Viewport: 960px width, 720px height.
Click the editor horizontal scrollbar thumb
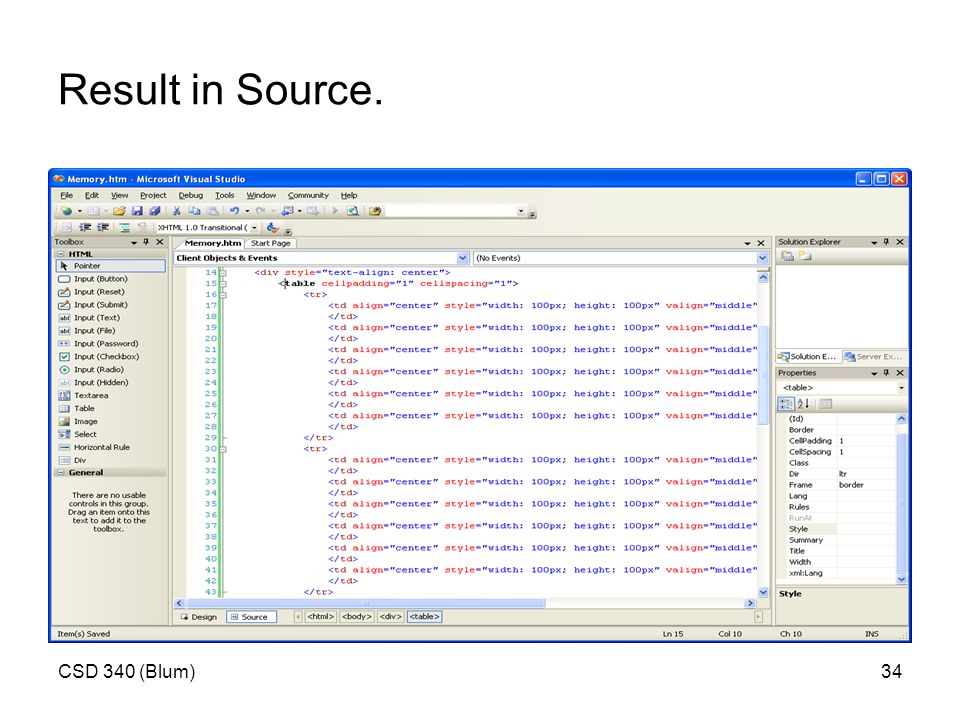(366, 603)
